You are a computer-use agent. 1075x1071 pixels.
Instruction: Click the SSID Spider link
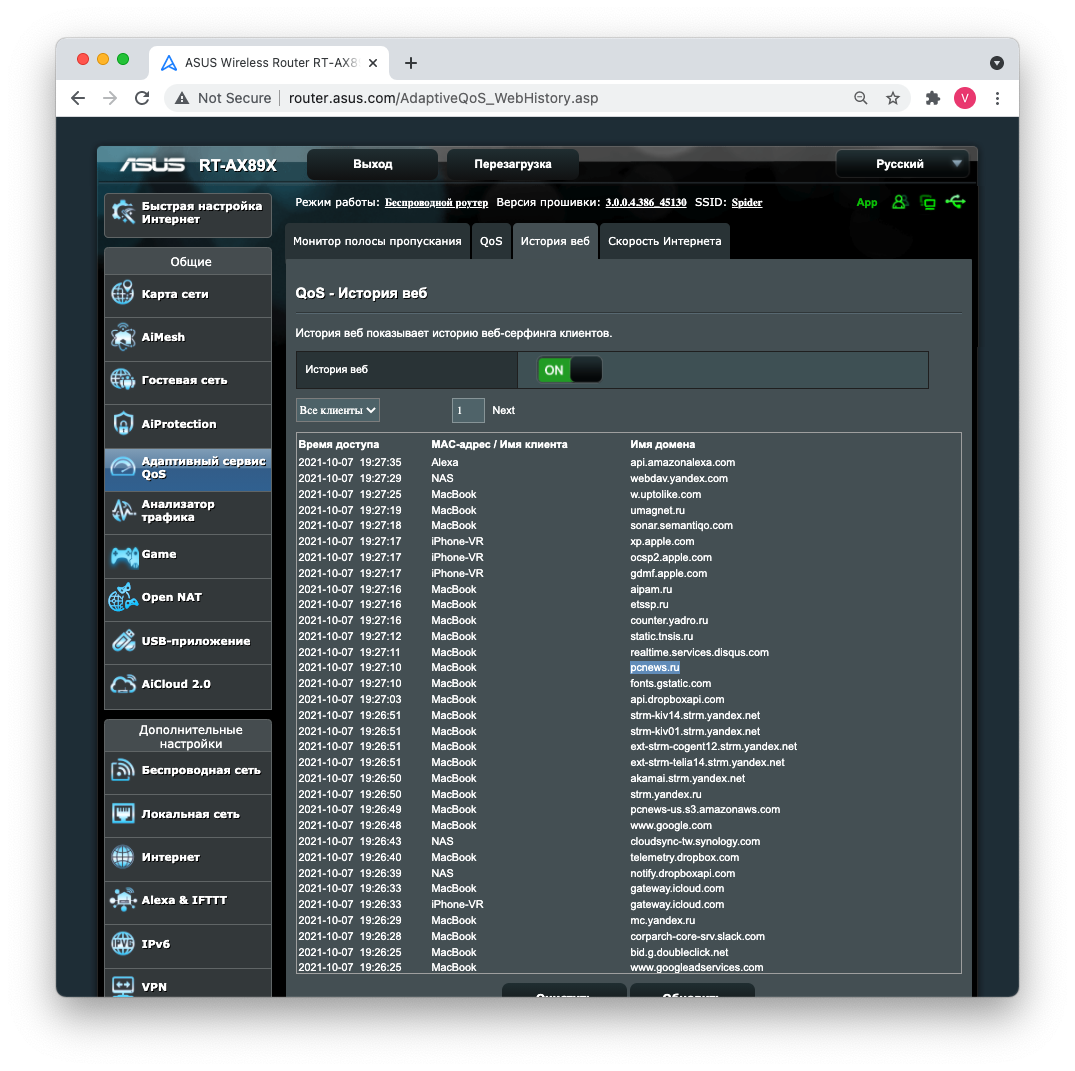tap(747, 202)
